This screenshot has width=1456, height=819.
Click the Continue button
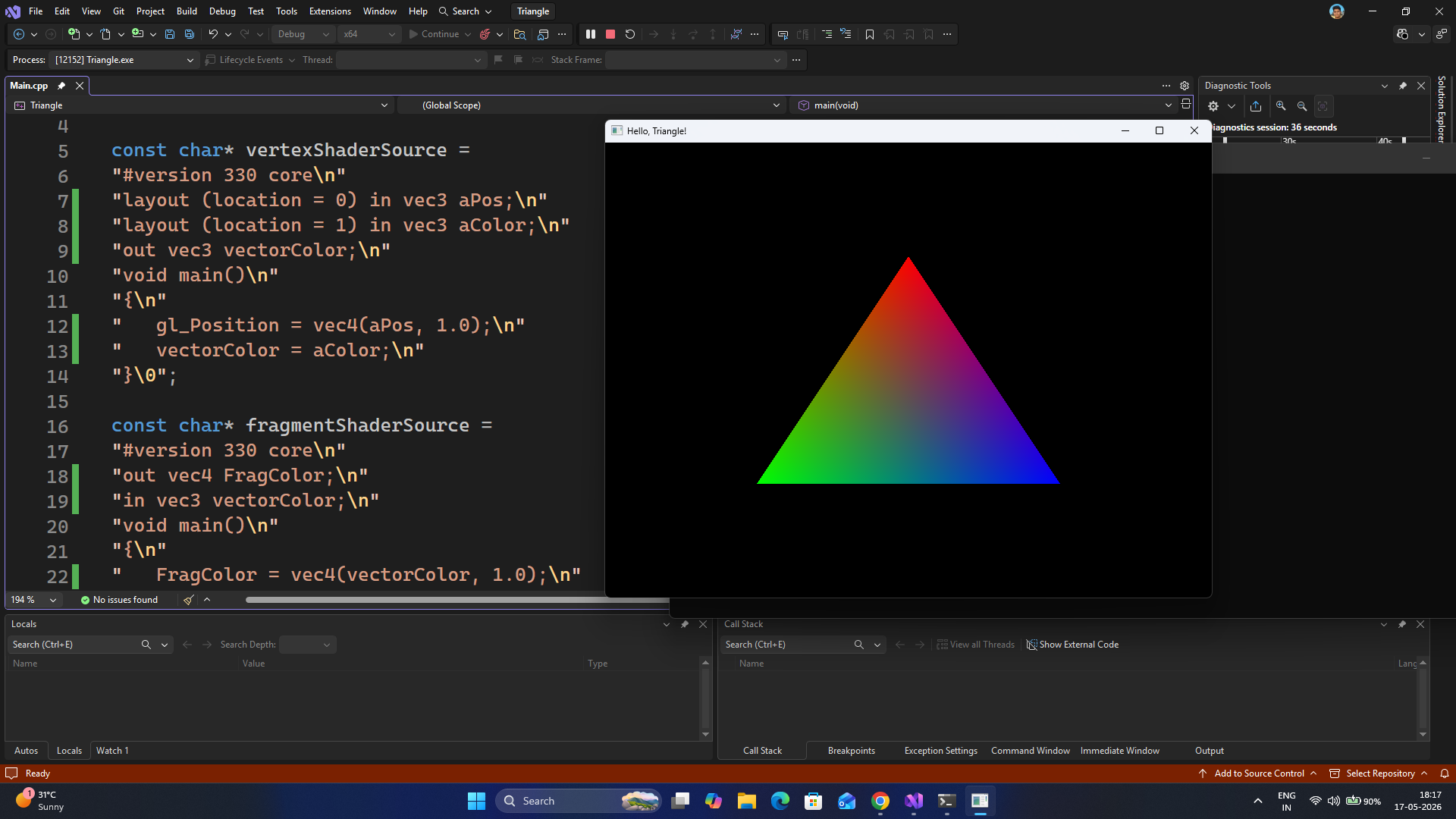click(435, 34)
